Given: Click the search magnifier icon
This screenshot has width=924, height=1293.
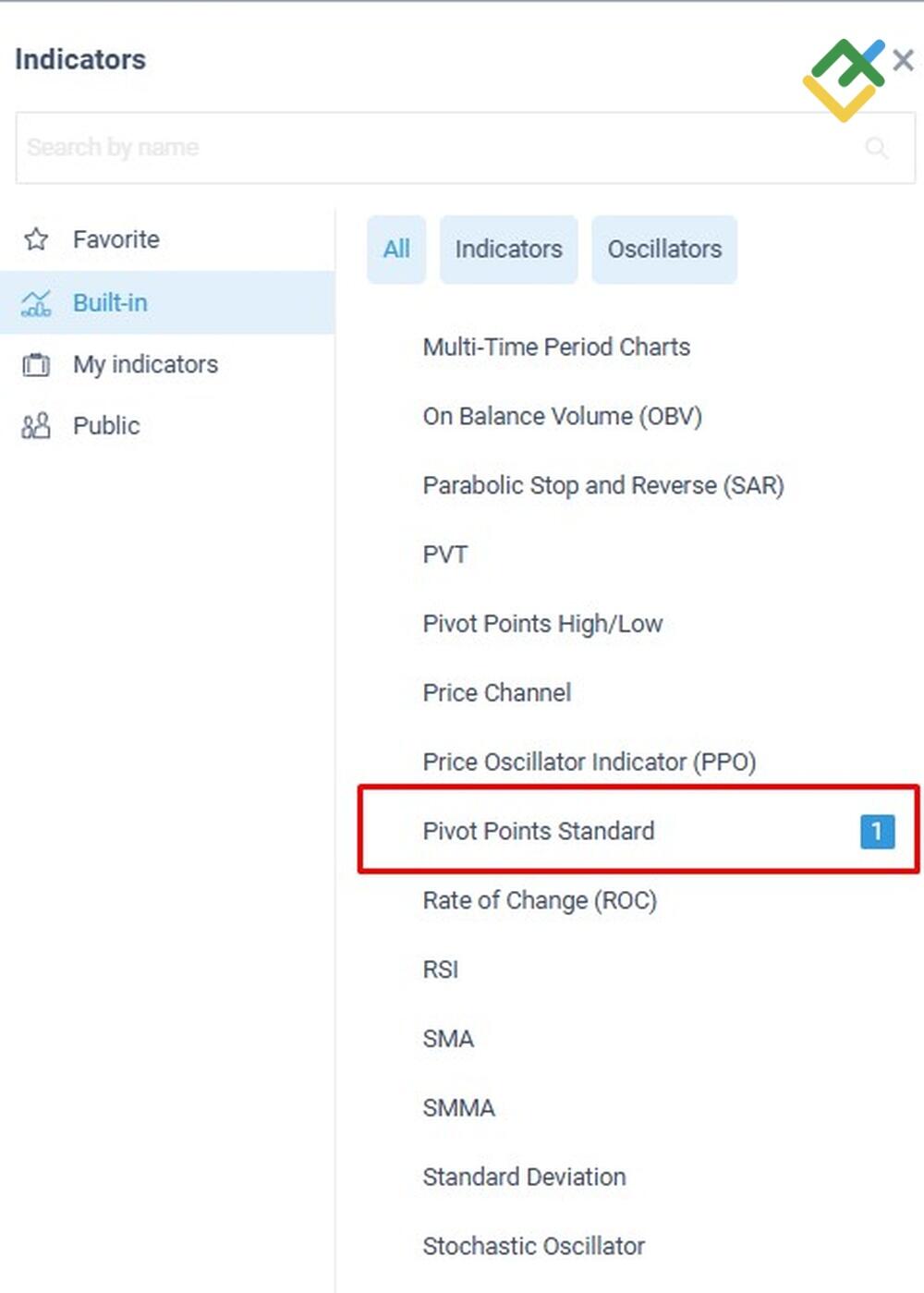Looking at the screenshot, I should 876,148.
